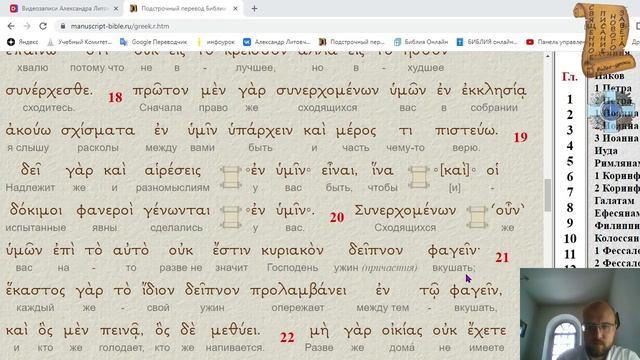Open the Google Переводчик bookmark
The width and height of the screenshot is (640, 360).
click(x=153, y=42)
